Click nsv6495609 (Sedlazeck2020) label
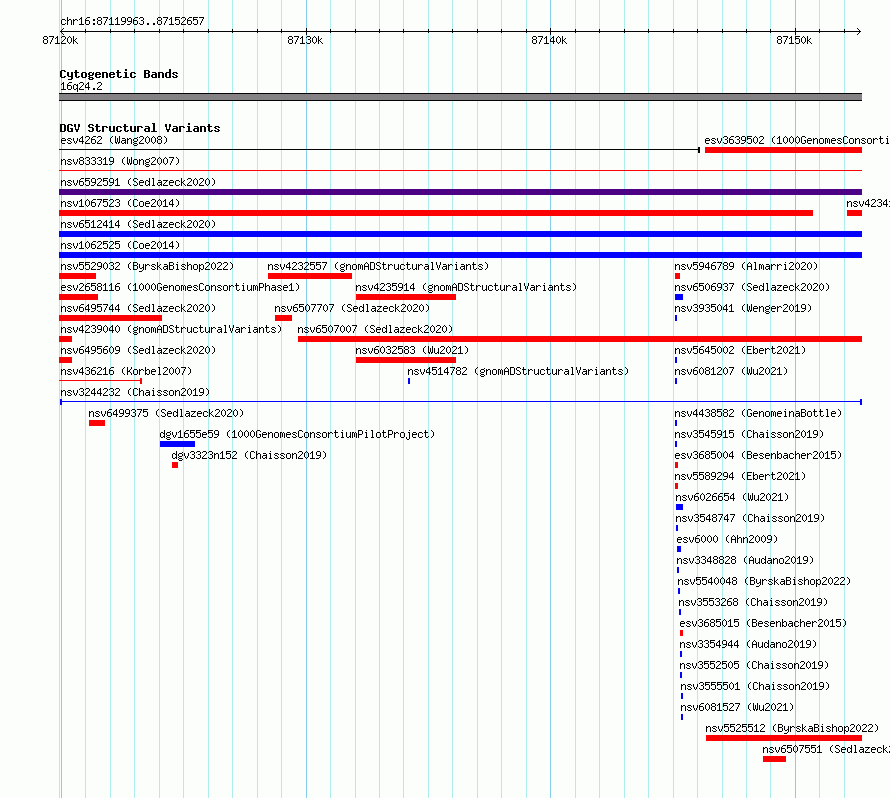This screenshot has width=890, height=798. [138, 350]
